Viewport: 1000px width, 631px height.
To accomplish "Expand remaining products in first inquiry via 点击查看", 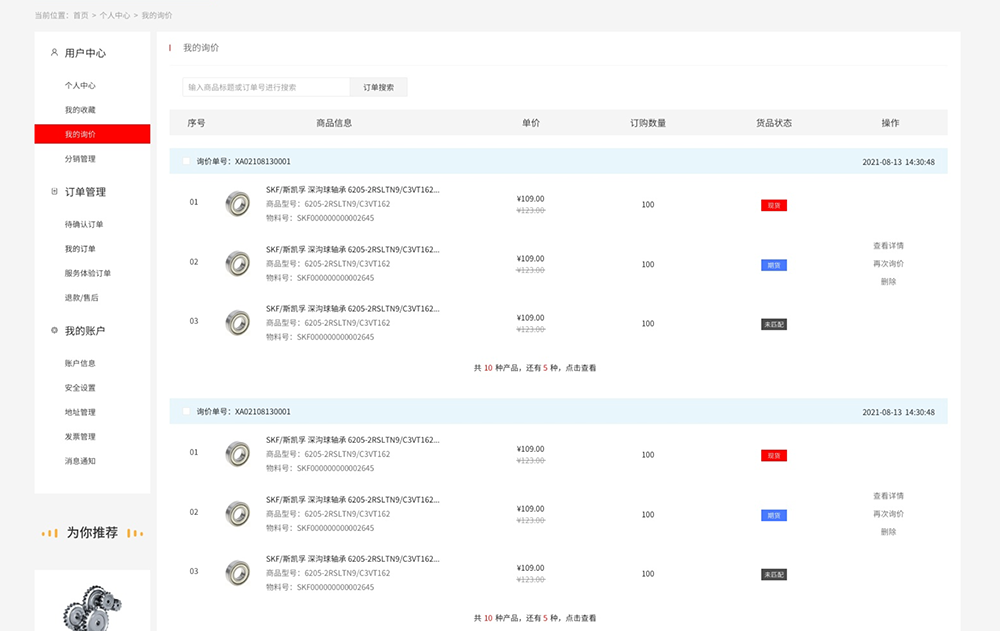I will 581,368.
